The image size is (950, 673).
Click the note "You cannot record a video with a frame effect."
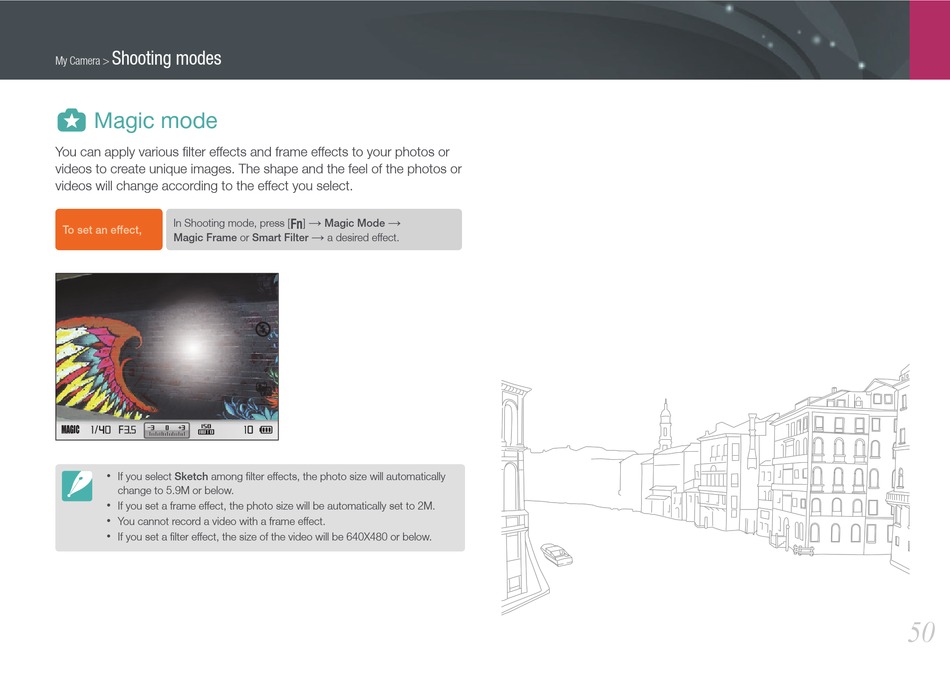point(221,521)
